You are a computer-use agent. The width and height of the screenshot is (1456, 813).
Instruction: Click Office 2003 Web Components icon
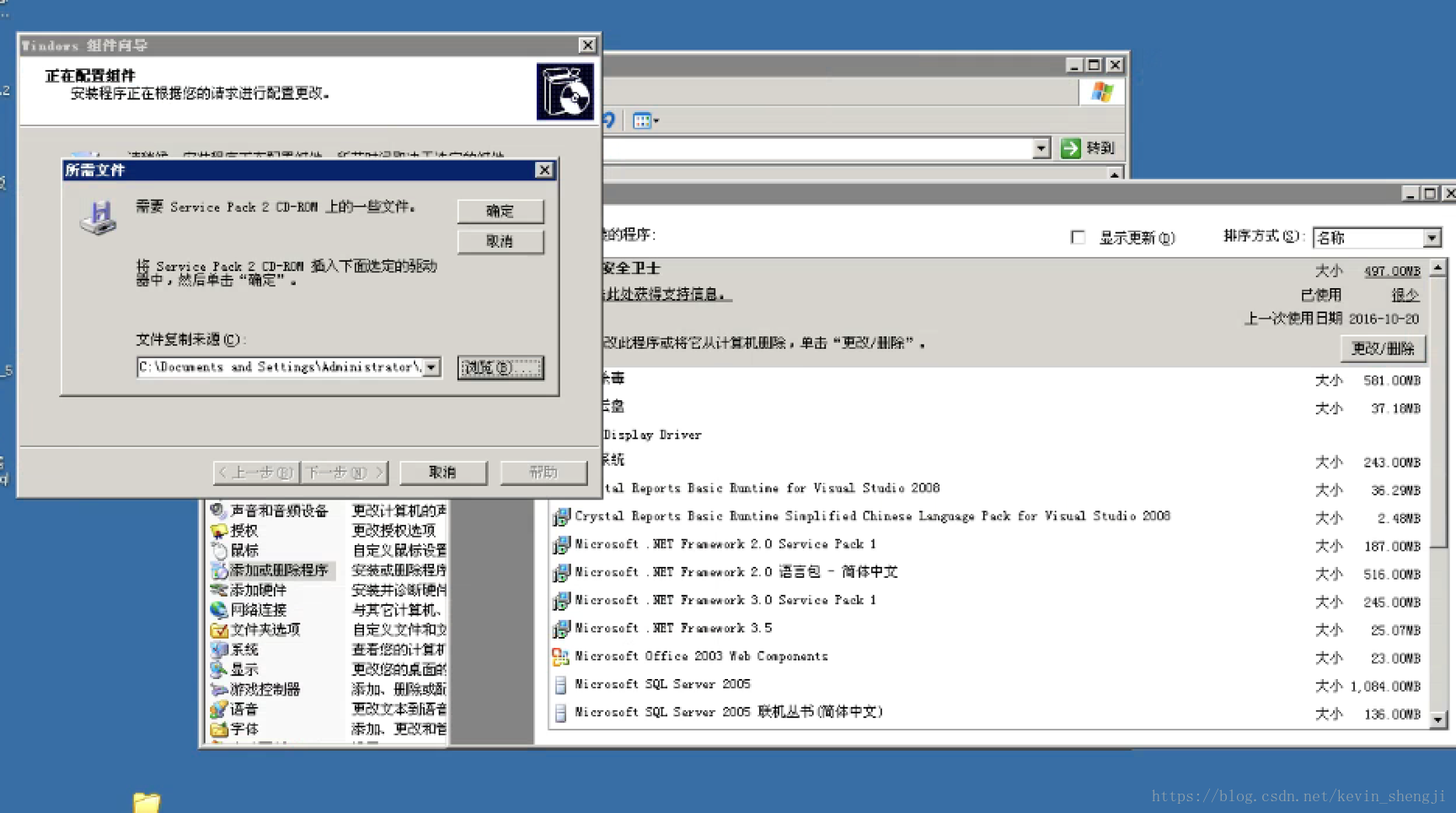click(x=561, y=657)
